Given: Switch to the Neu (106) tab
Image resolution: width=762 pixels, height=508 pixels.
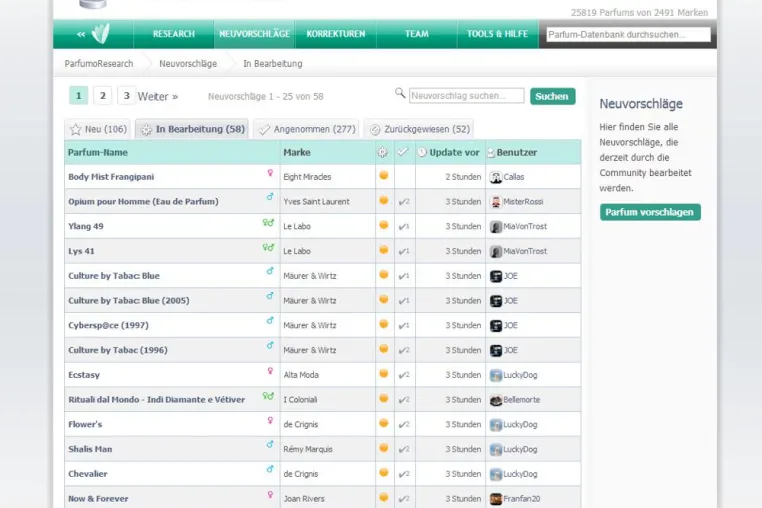Looking at the screenshot, I should pyautogui.click(x=98, y=129).
